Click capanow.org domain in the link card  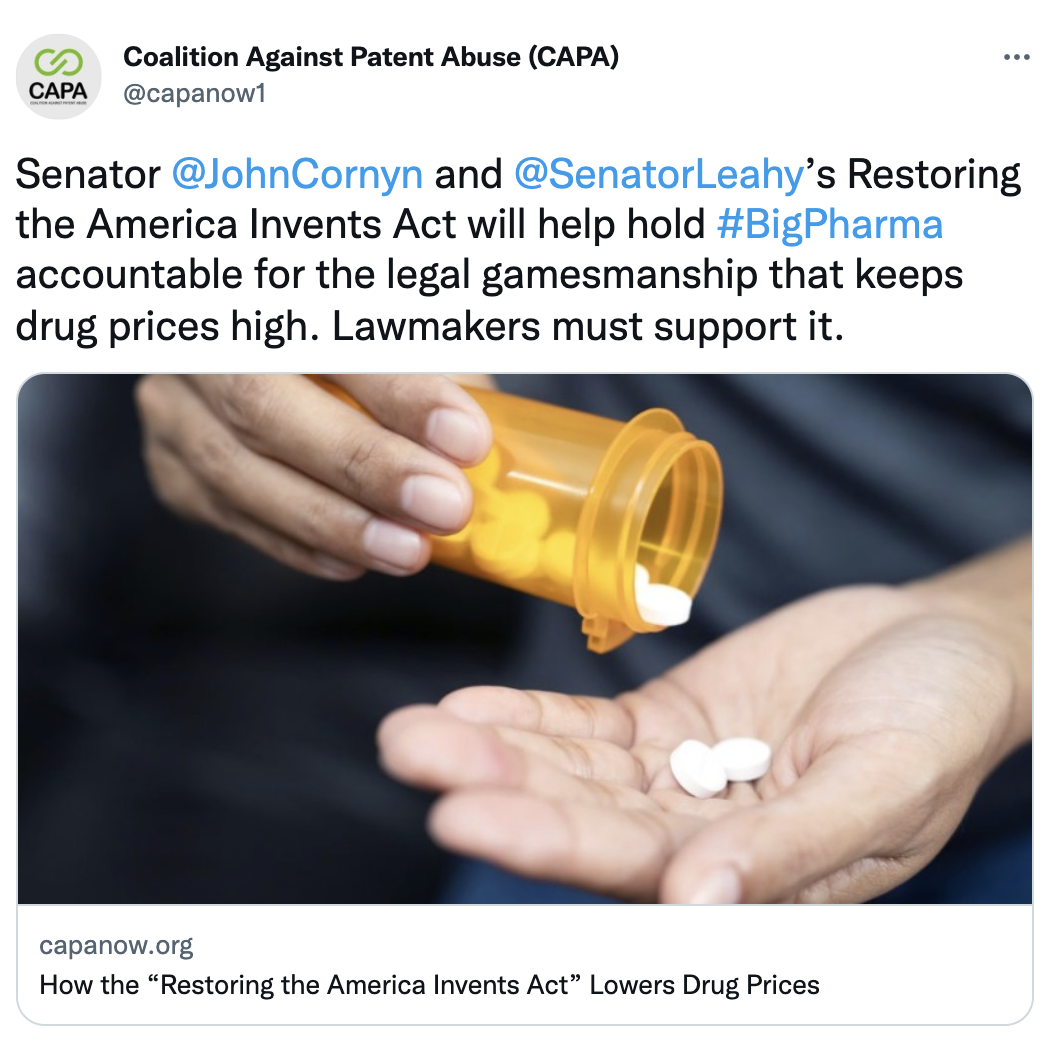click(116, 945)
